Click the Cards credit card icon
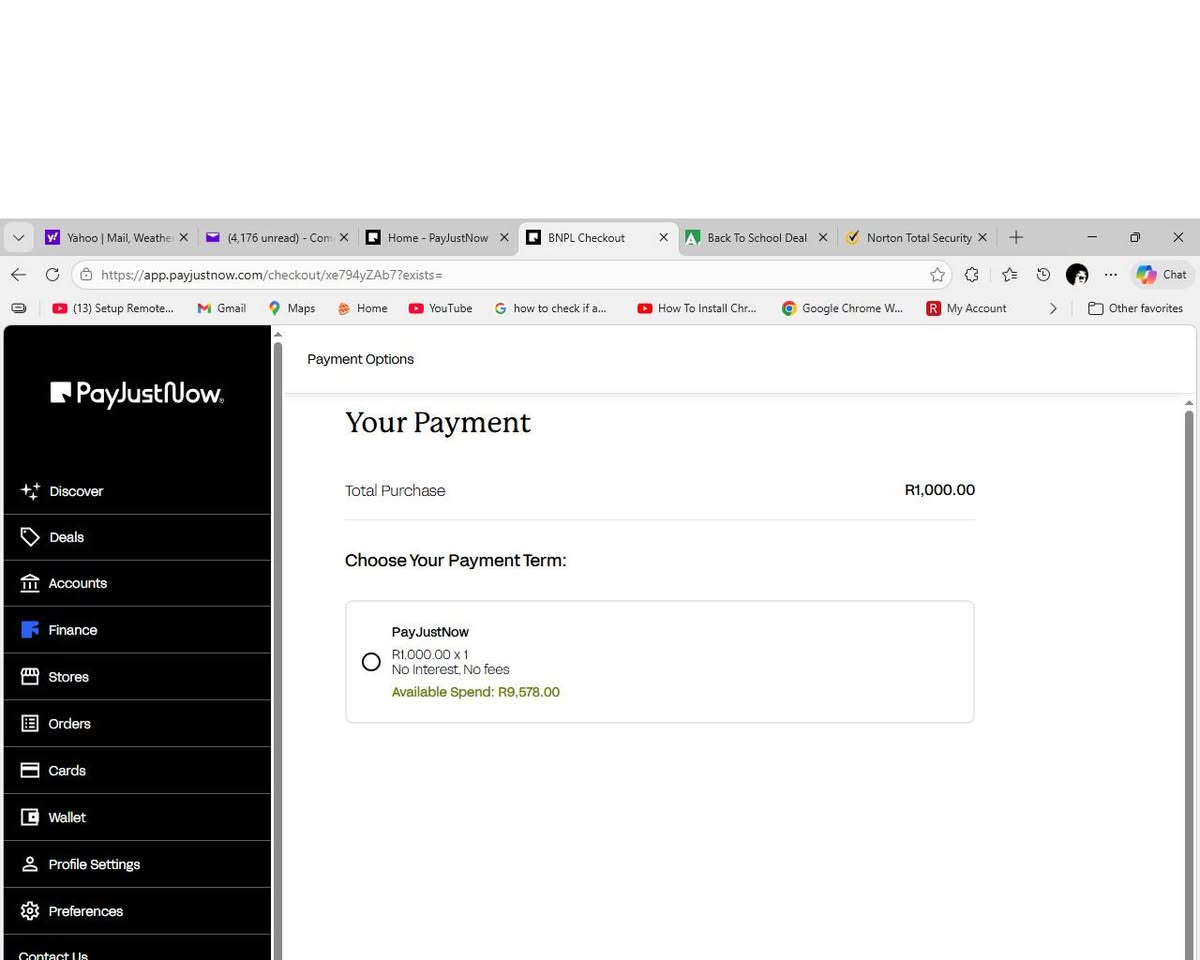 pyautogui.click(x=30, y=770)
